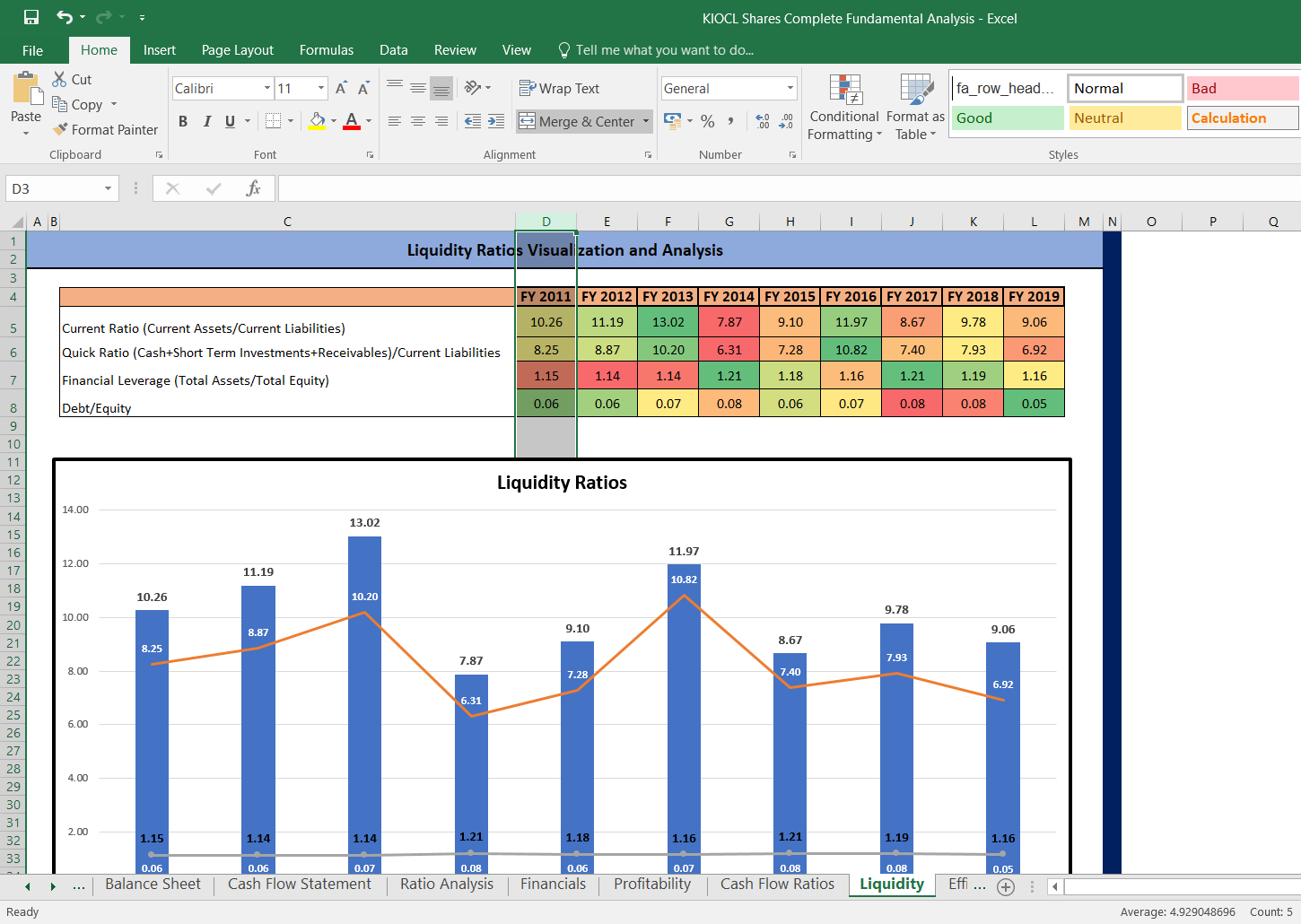The width and height of the screenshot is (1301, 924).
Task: Click the Format Painter brush icon
Action: (x=60, y=129)
